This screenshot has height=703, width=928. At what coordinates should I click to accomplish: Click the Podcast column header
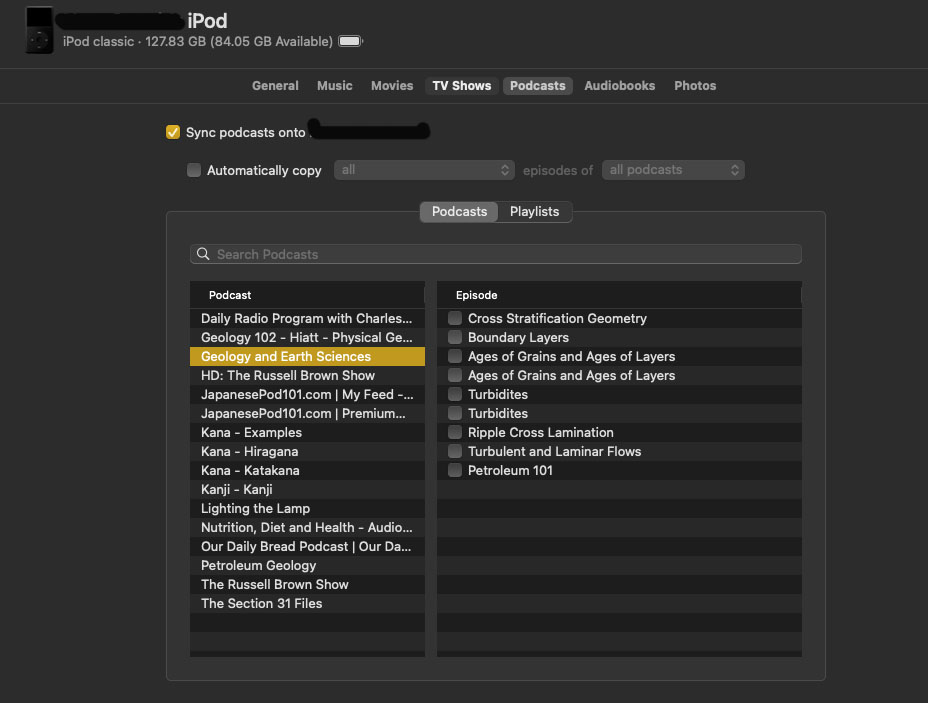click(x=307, y=295)
